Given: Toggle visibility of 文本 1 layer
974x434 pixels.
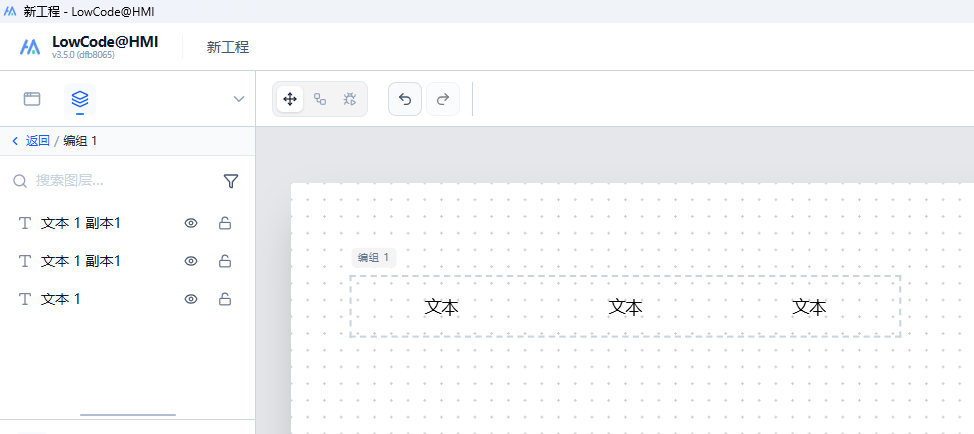Looking at the screenshot, I should pos(191,299).
